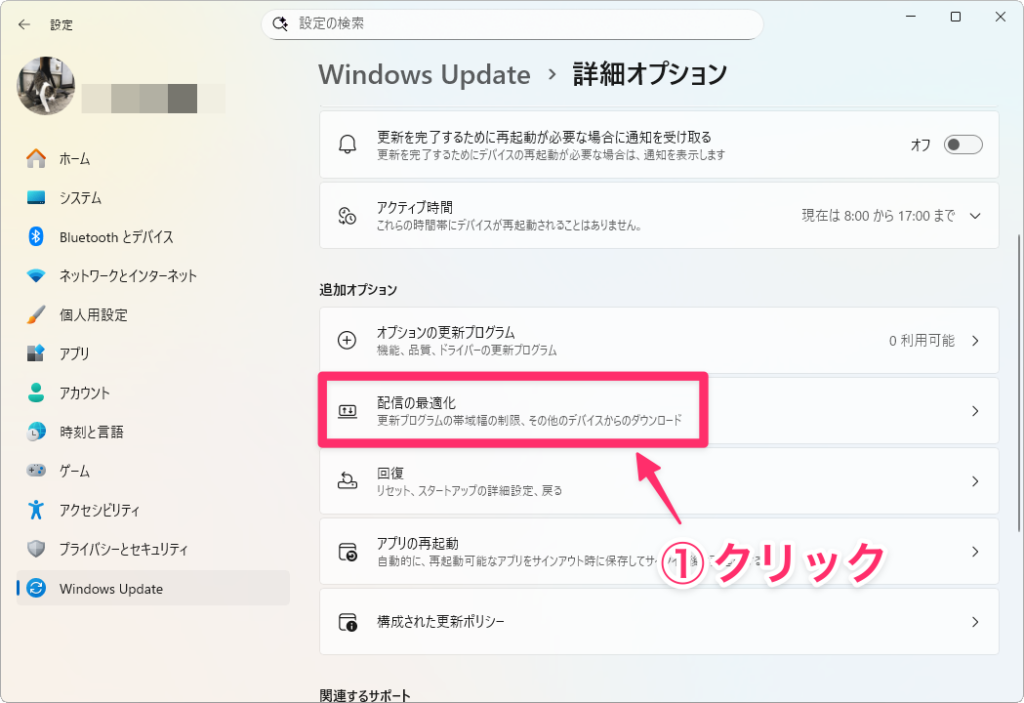Click the privacy shield icon
Image resolution: width=1024 pixels, height=703 pixels.
point(36,549)
